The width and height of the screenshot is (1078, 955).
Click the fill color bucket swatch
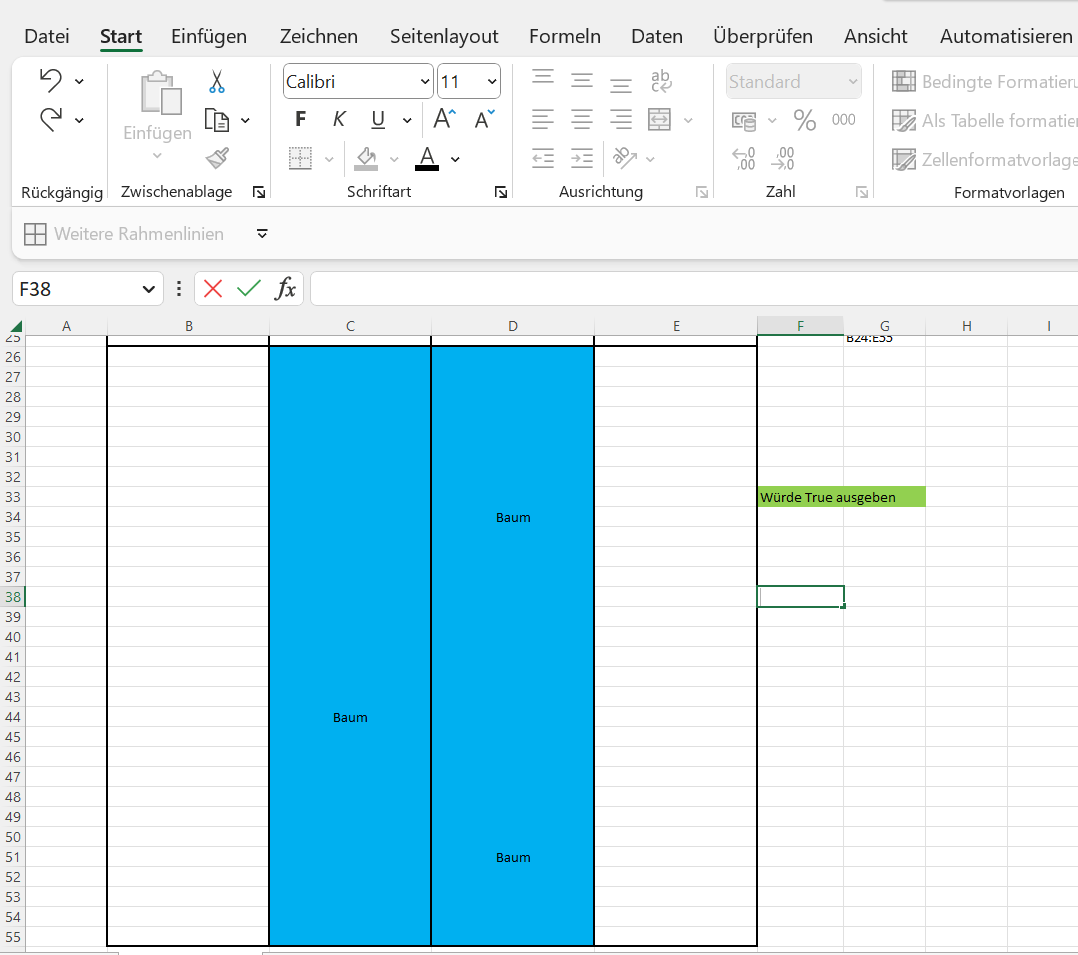[x=366, y=158]
